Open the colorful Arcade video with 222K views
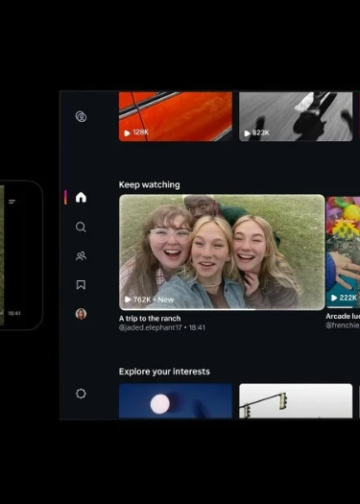This screenshot has height=504, width=360. click(x=343, y=252)
